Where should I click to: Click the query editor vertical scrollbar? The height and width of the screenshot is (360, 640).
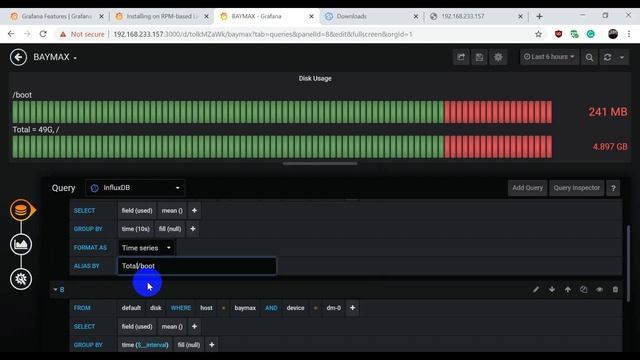[628, 263]
